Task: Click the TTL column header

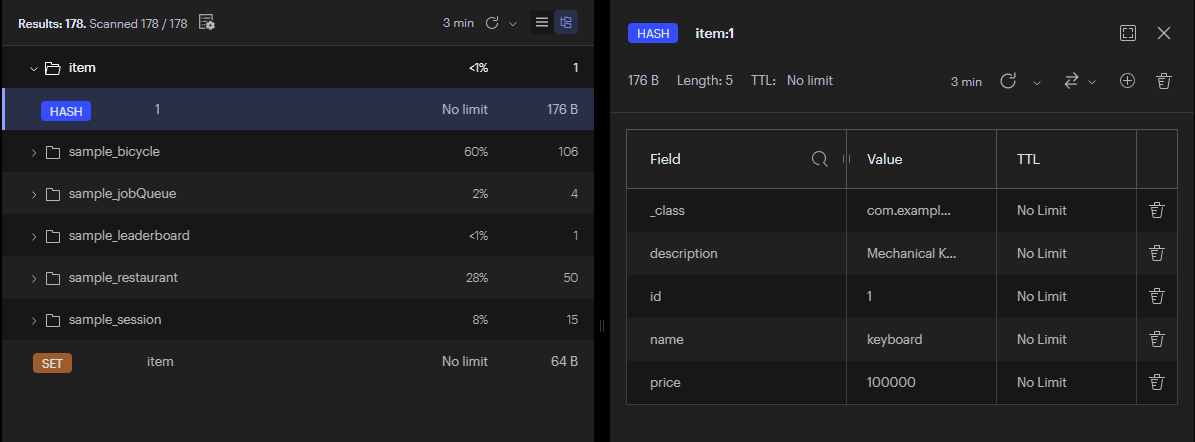Action: click(x=1066, y=159)
